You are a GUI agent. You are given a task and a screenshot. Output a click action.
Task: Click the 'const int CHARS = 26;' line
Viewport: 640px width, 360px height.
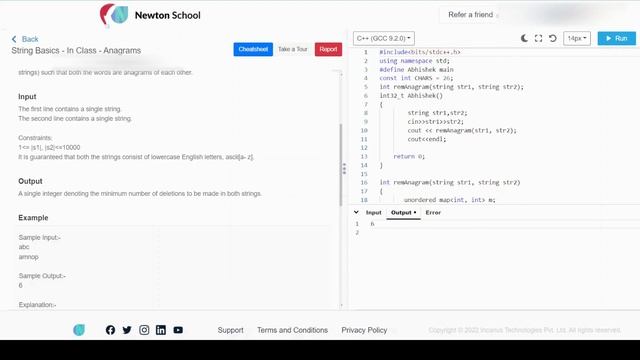416,78
